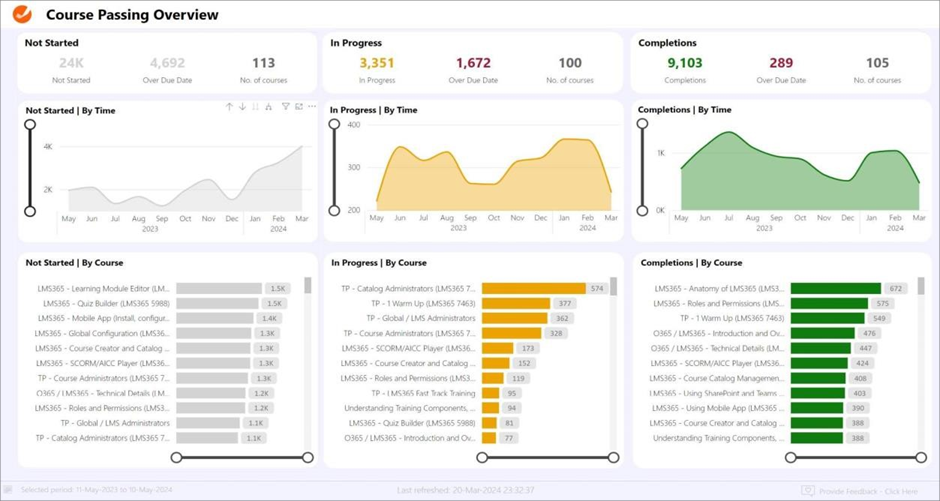Select the green bar labeled 672

[835, 288]
